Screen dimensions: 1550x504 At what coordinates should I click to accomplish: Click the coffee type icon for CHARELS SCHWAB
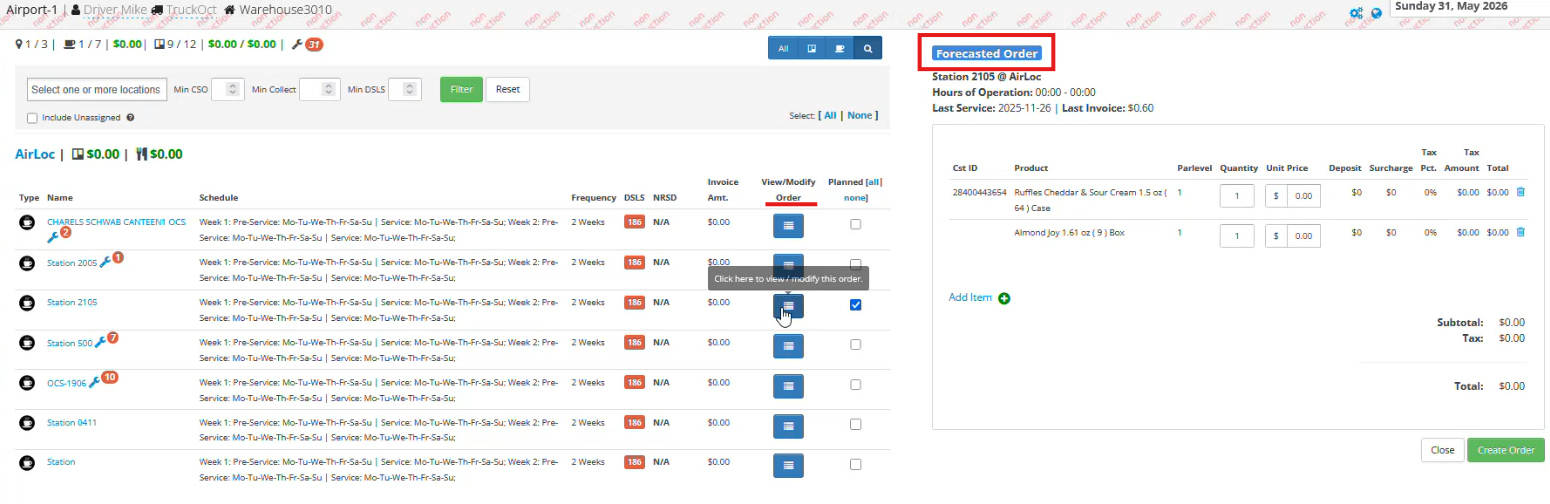pyautogui.click(x=28, y=222)
